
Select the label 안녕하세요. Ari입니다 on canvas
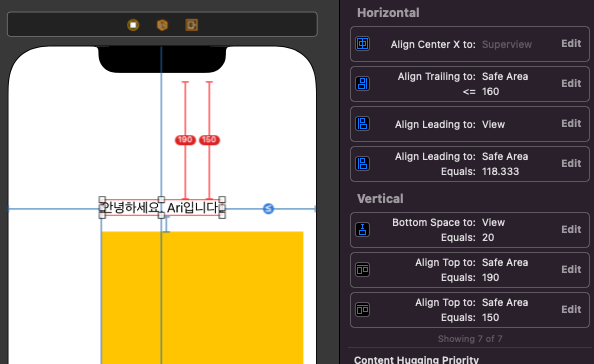point(162,208)
